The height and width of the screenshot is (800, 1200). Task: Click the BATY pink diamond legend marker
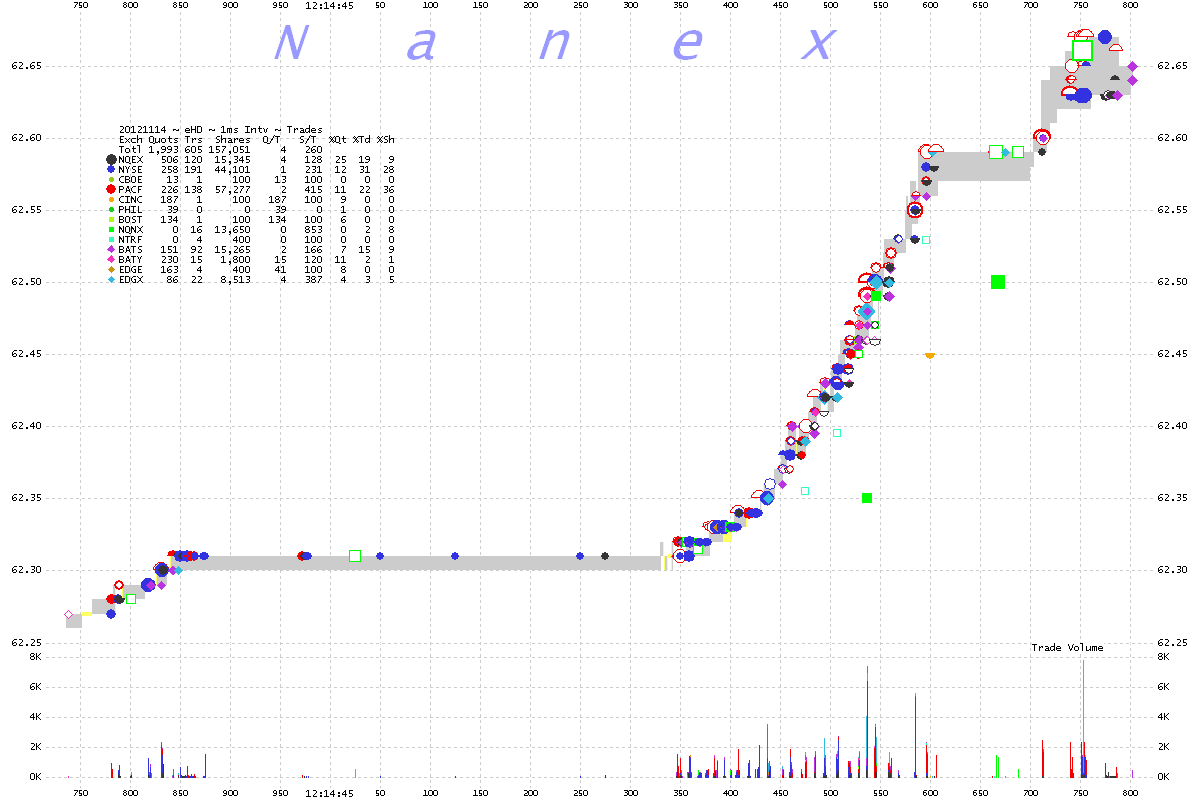tap(110, 259)
